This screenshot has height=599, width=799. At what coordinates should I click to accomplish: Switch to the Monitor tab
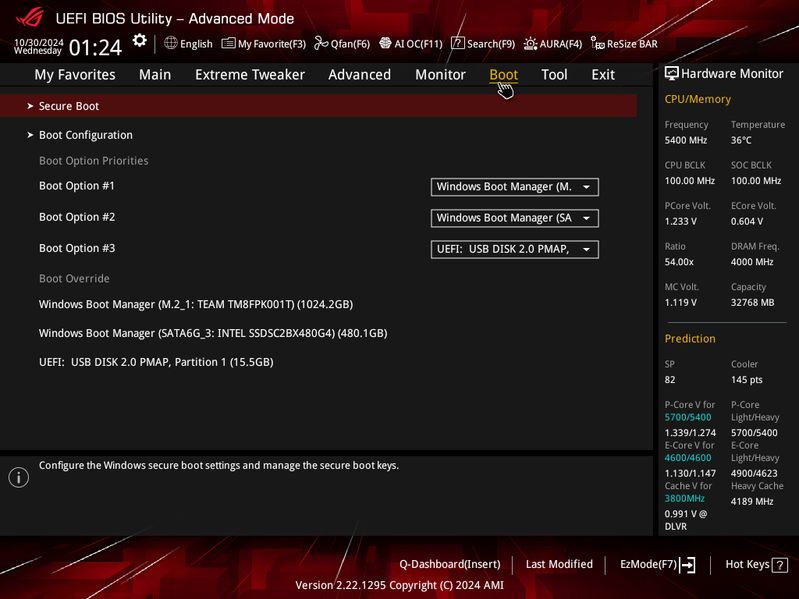pyautogui.click(x=440, y=75)
